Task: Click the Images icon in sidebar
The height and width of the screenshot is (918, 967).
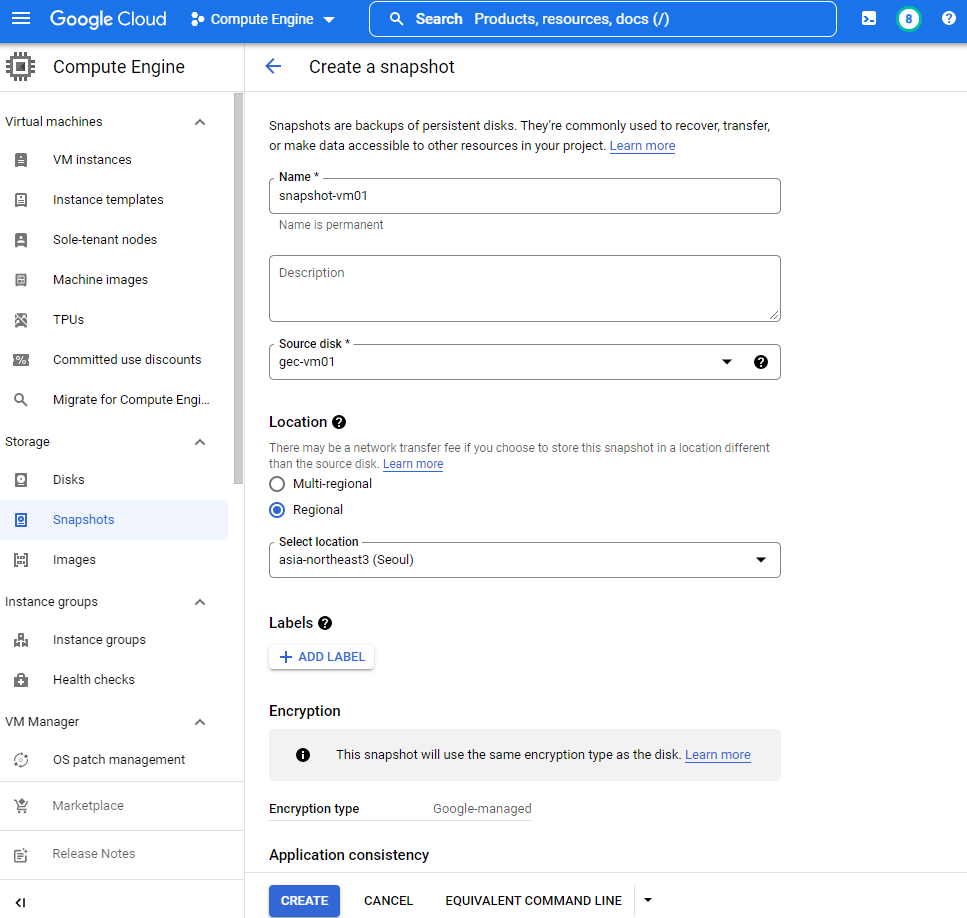Action: (21, 560)
